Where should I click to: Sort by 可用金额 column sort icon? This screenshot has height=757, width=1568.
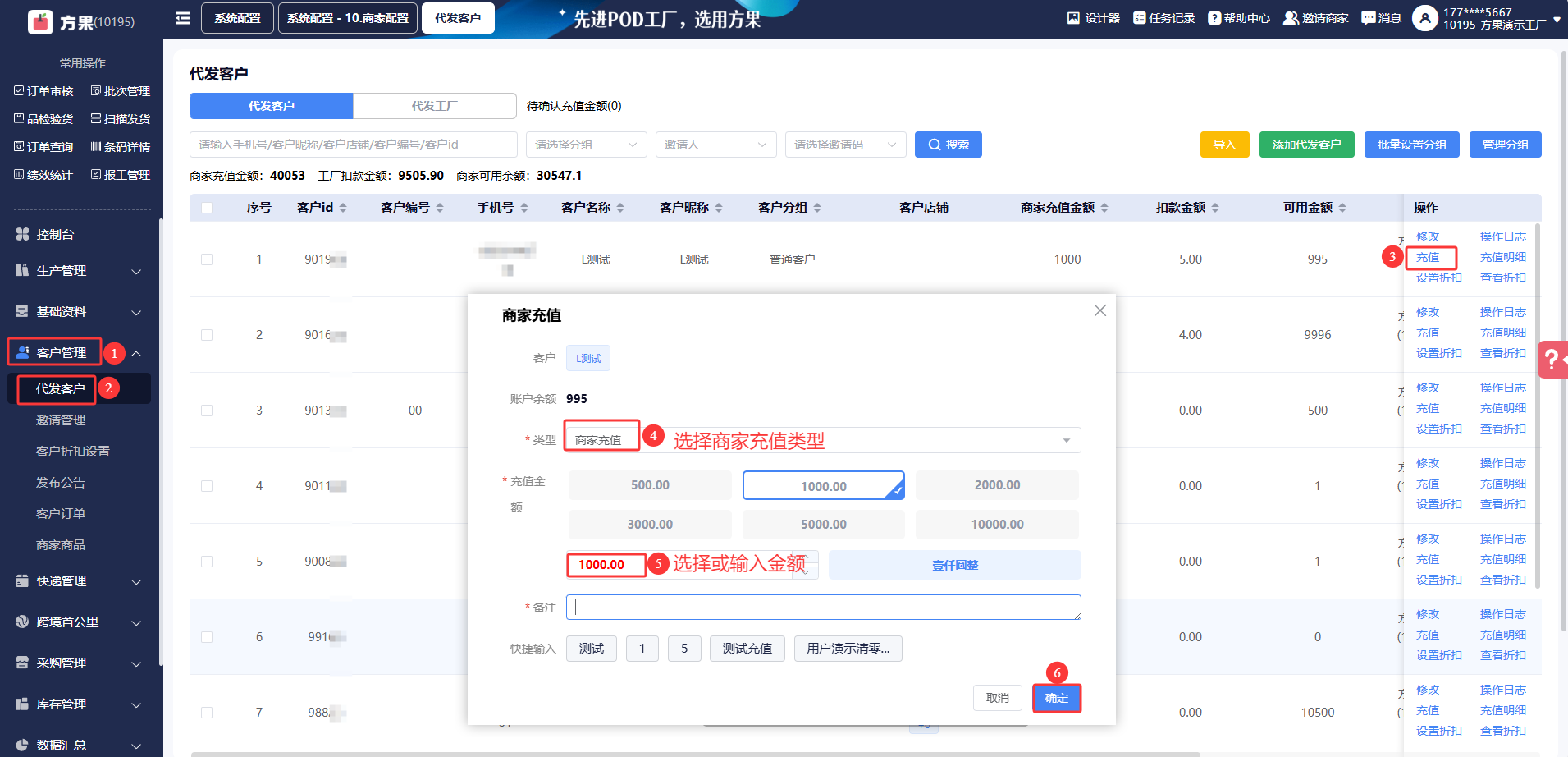[1342, 208]
